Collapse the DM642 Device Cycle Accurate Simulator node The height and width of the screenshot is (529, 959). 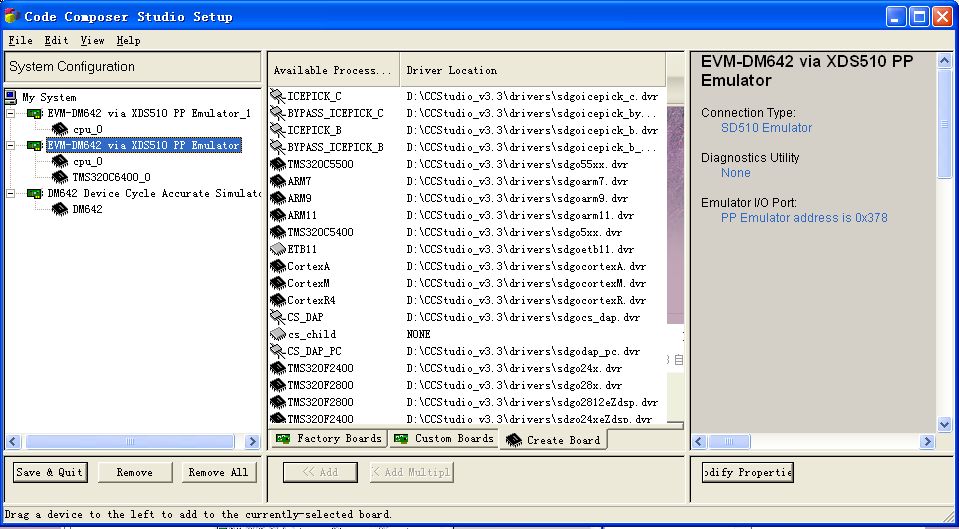[x=11, y=194]
